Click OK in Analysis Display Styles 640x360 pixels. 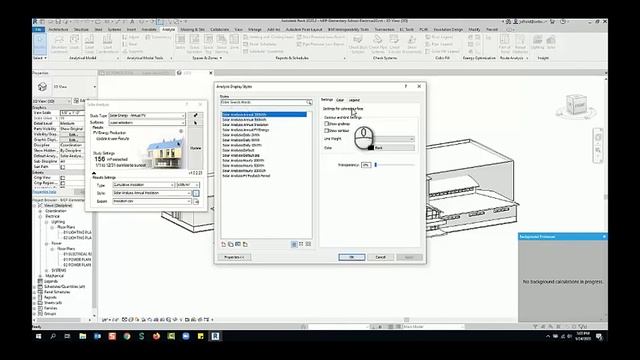[351, 257]
